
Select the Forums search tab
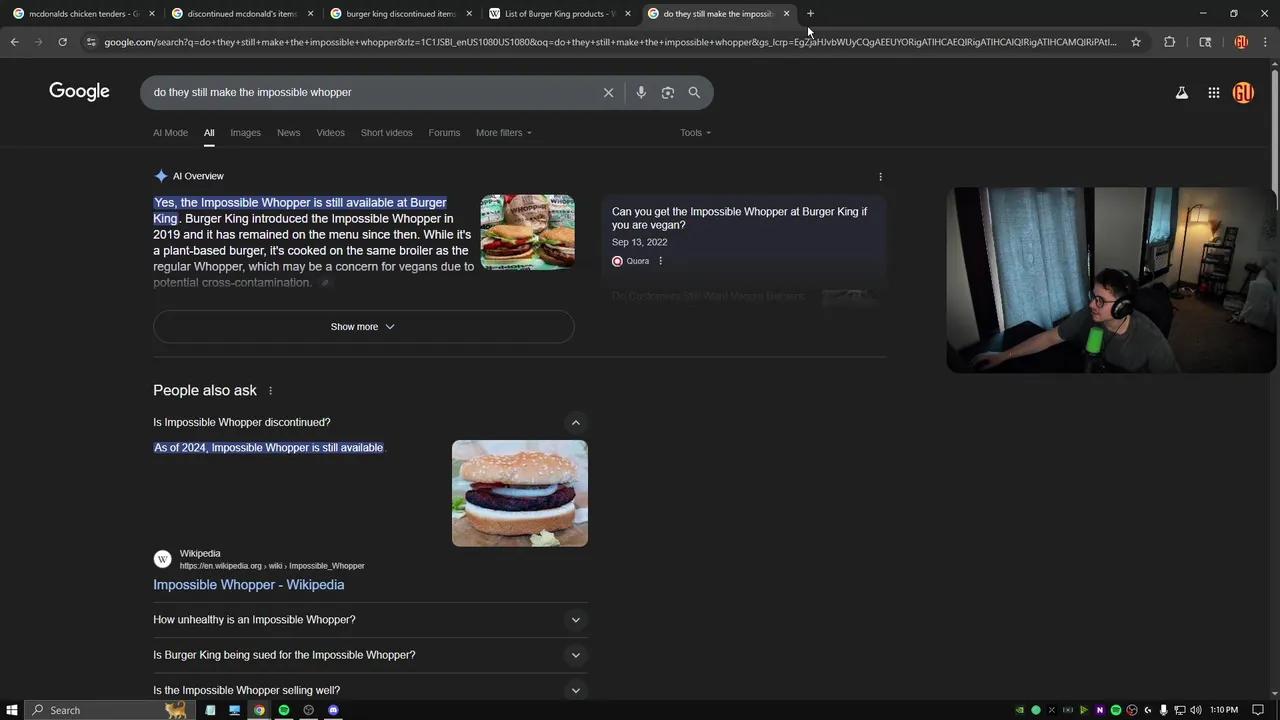pos(444,132)
